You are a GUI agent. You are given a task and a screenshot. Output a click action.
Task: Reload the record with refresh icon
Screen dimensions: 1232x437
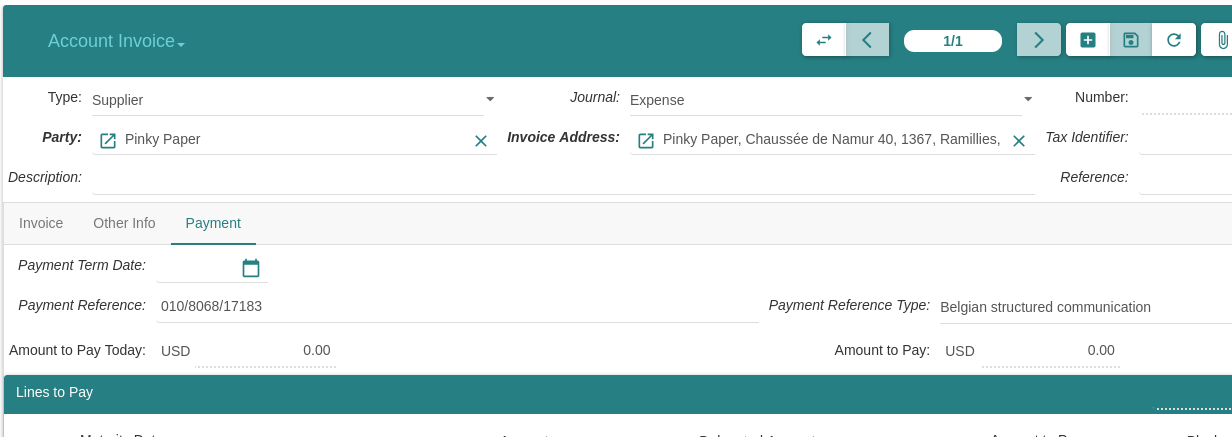1174,40
